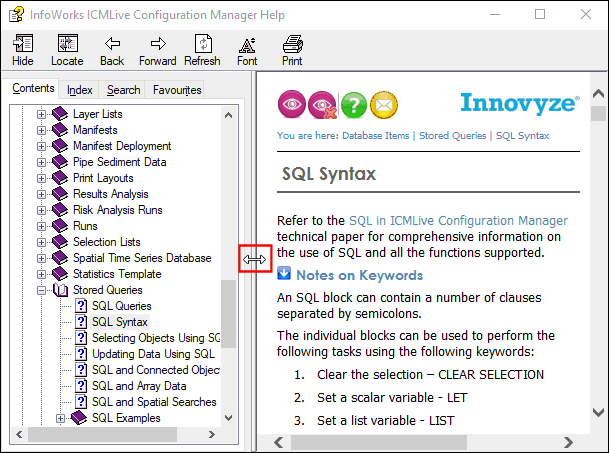Expand the Spatial Time Series Database node
The width and height of the screenshot is (609, 453).
coord(41,258)
